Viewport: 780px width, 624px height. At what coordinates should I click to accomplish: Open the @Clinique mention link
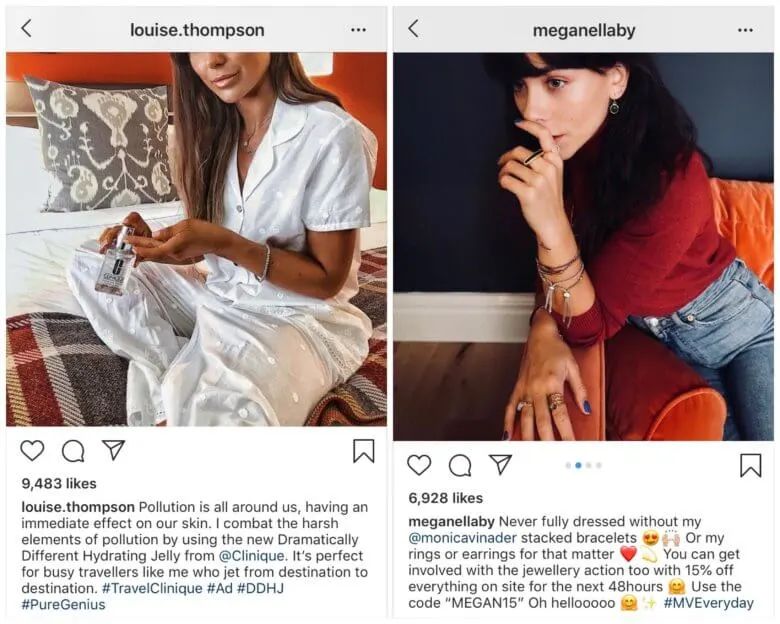click(247, 553)
